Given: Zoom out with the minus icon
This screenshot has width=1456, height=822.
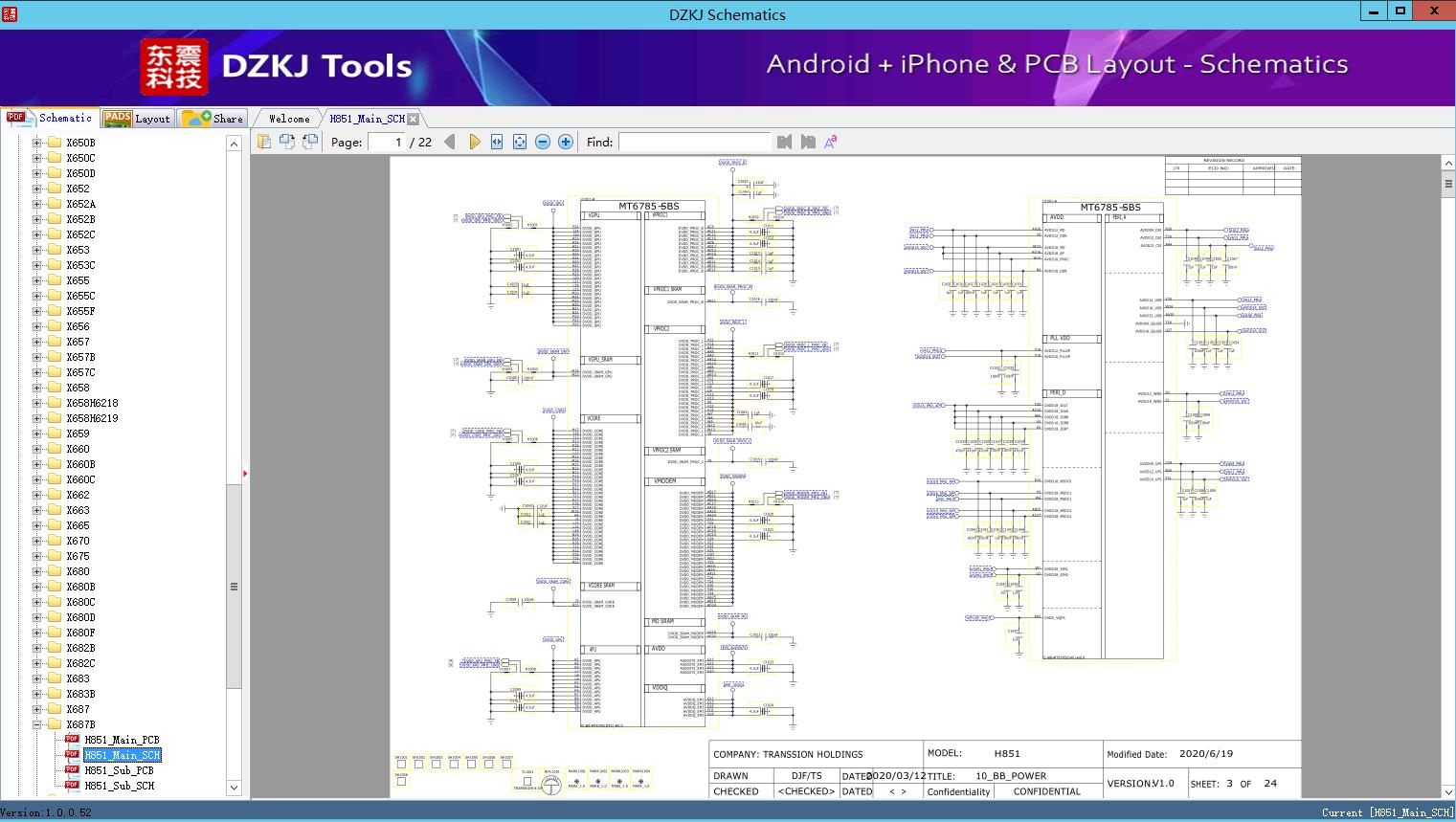Looking at the screenshot, I should tap(543, 142).
